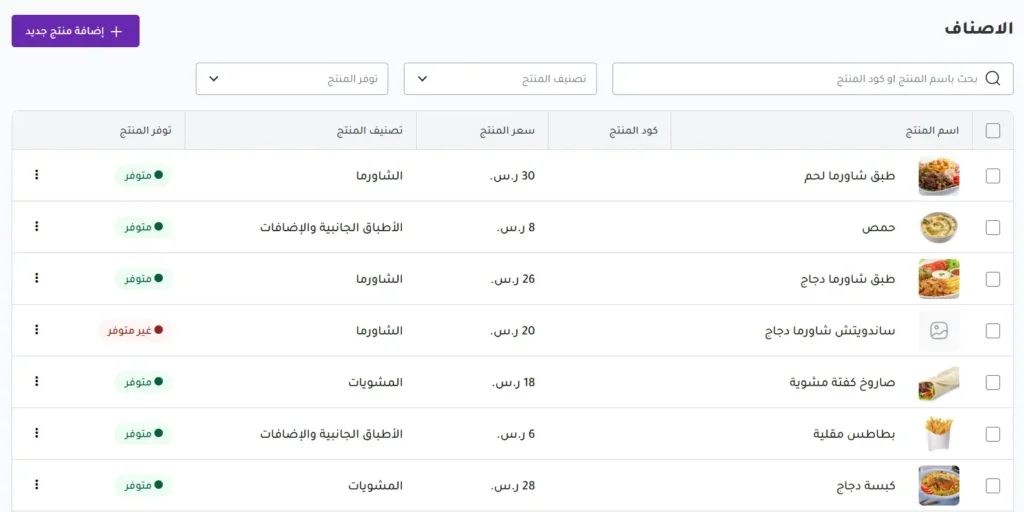This screenshot has width=1024, height=512.
Task: Tick the checkbox for حمص
Action: 993,227
